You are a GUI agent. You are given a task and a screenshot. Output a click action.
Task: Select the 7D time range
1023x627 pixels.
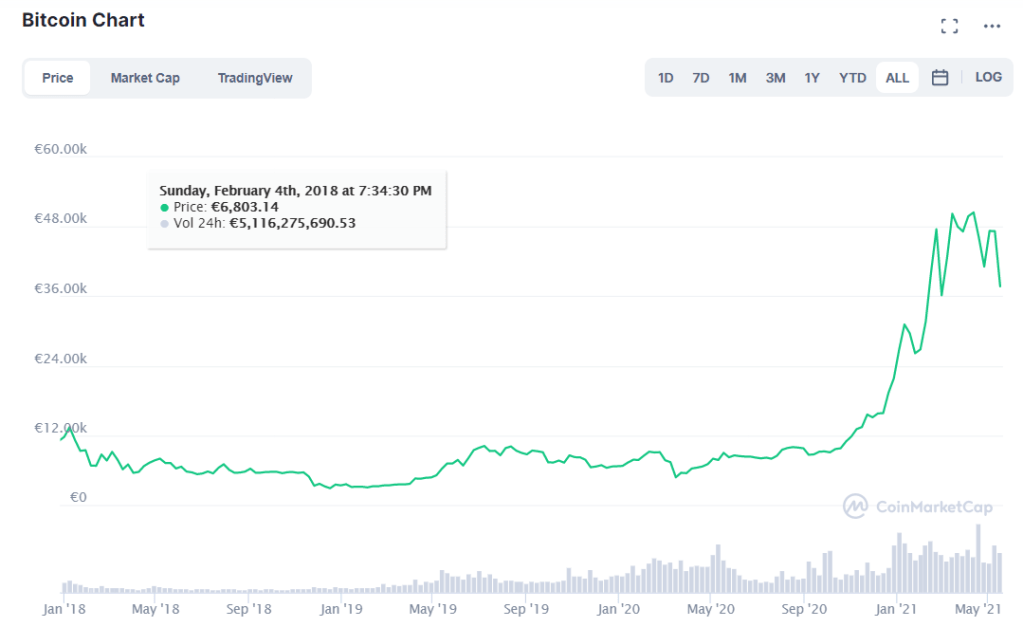tap(701, 78)
